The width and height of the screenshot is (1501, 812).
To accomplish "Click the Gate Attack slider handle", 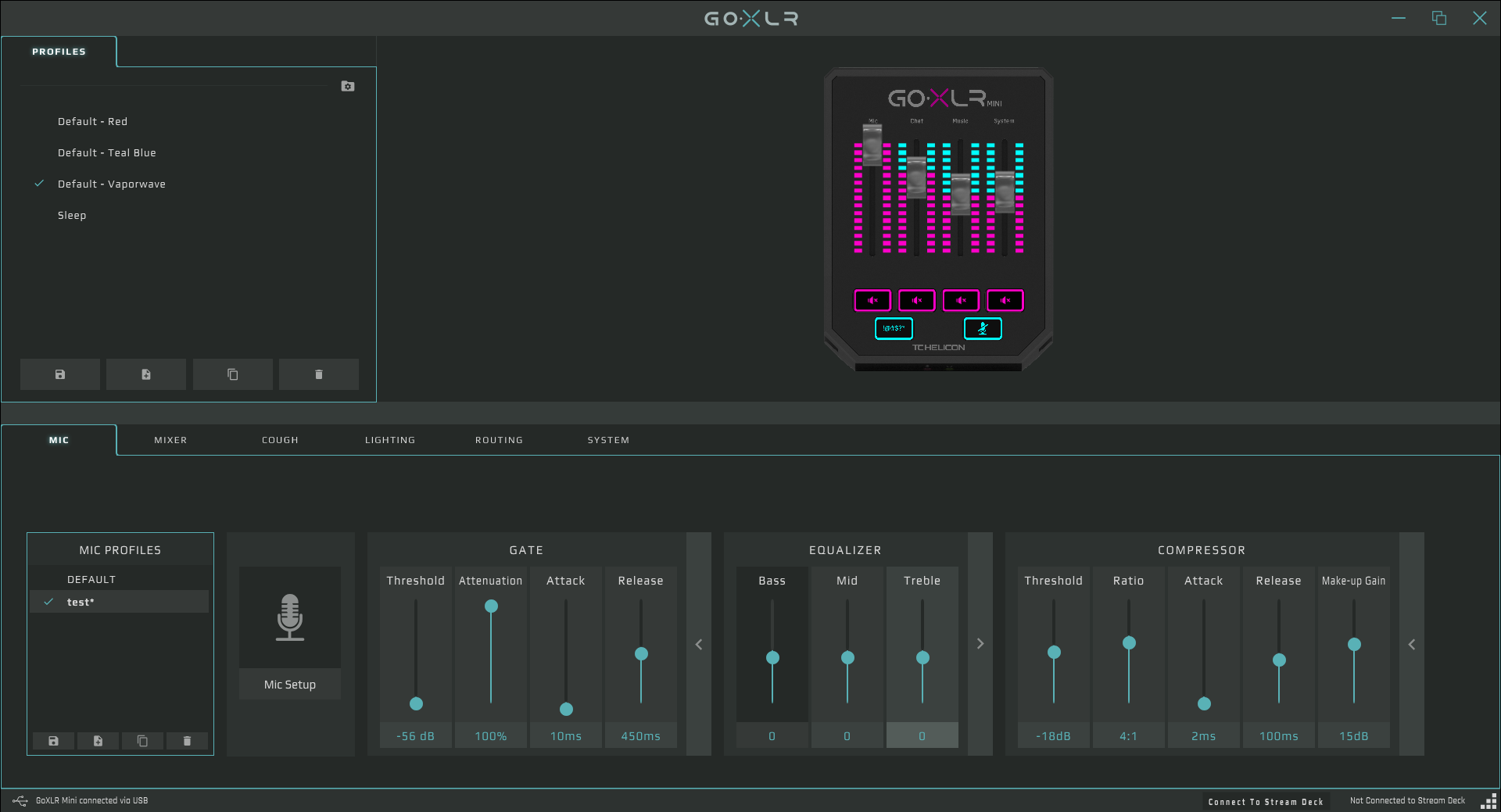I will (567, 710).
